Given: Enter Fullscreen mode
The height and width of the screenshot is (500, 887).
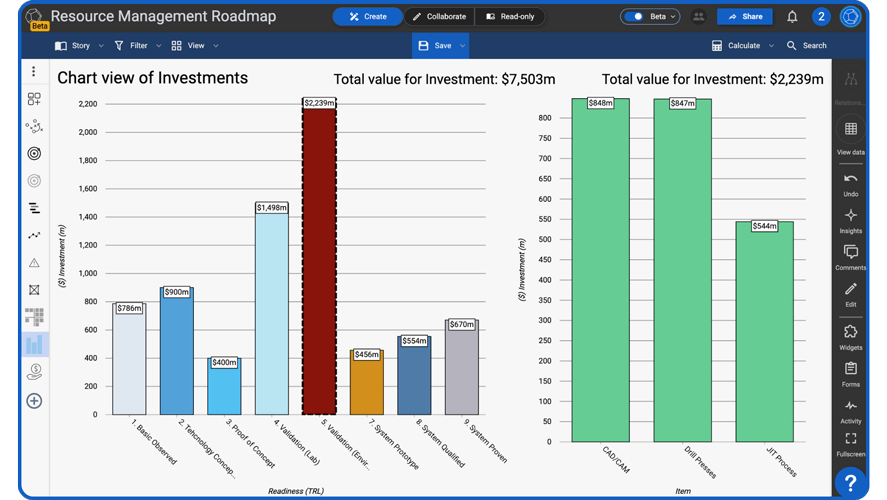Looking at the screenshot, I should (850, 443).
